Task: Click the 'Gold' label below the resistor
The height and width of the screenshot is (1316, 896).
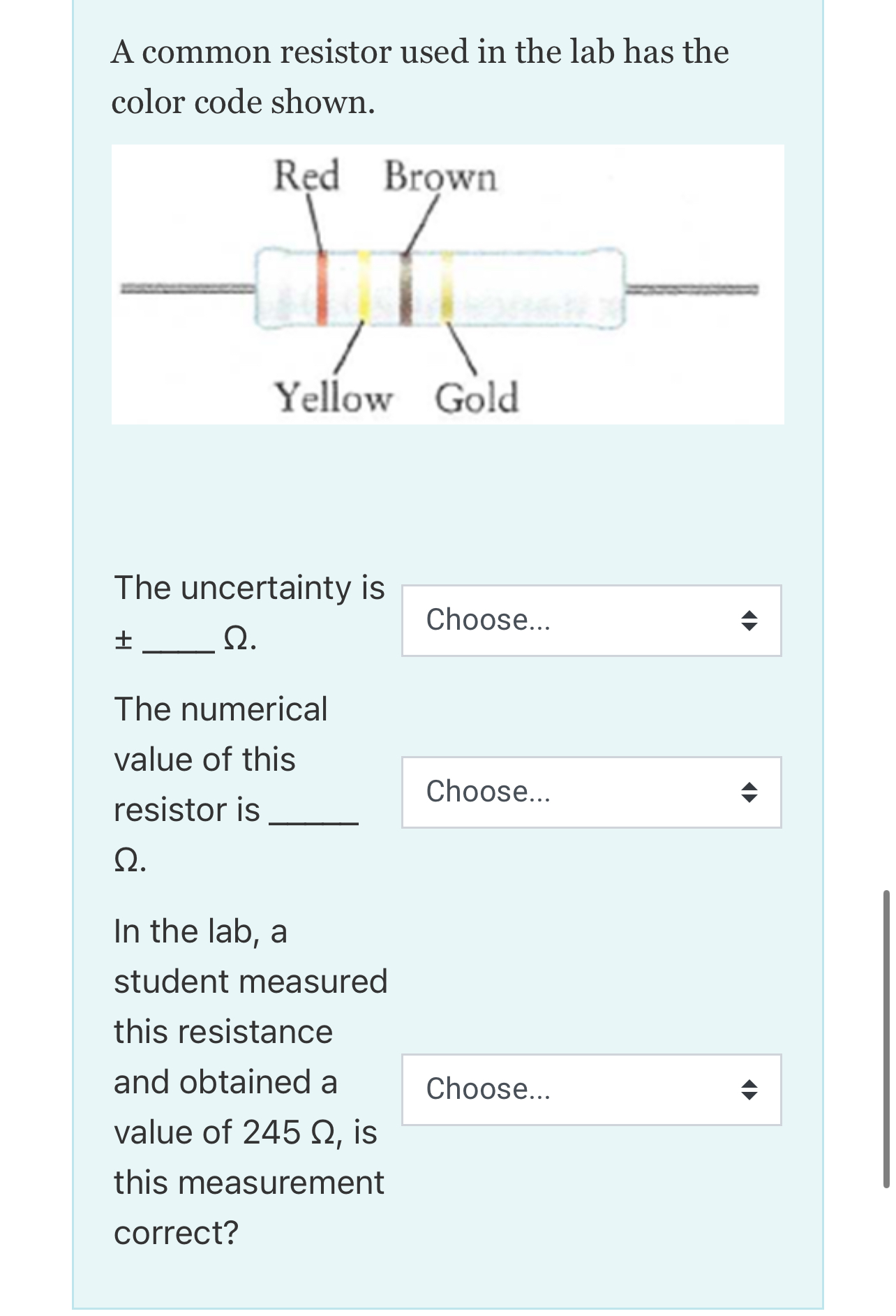Action: coord(476,394)
